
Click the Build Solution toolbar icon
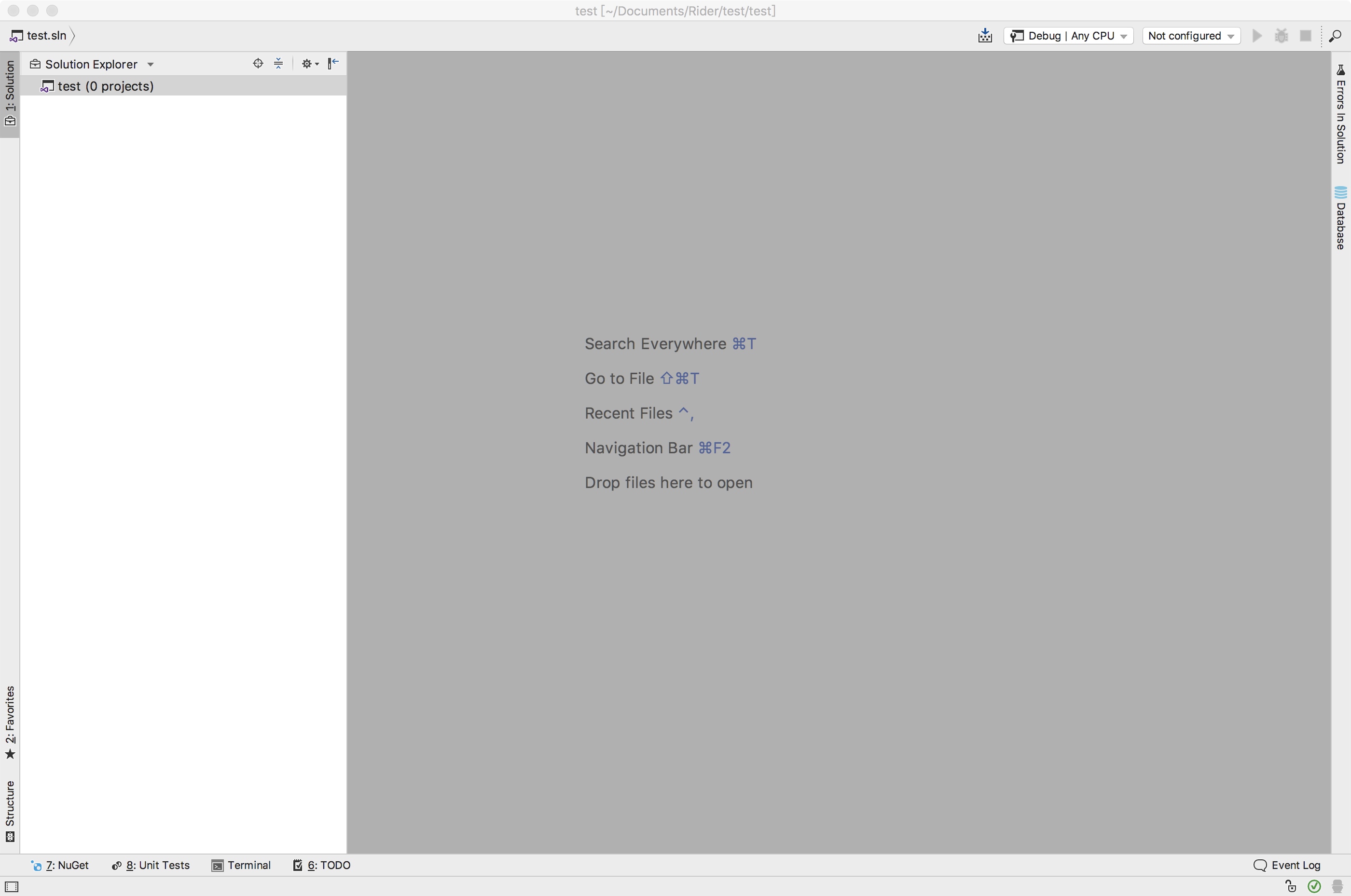[x=984, y=35]
